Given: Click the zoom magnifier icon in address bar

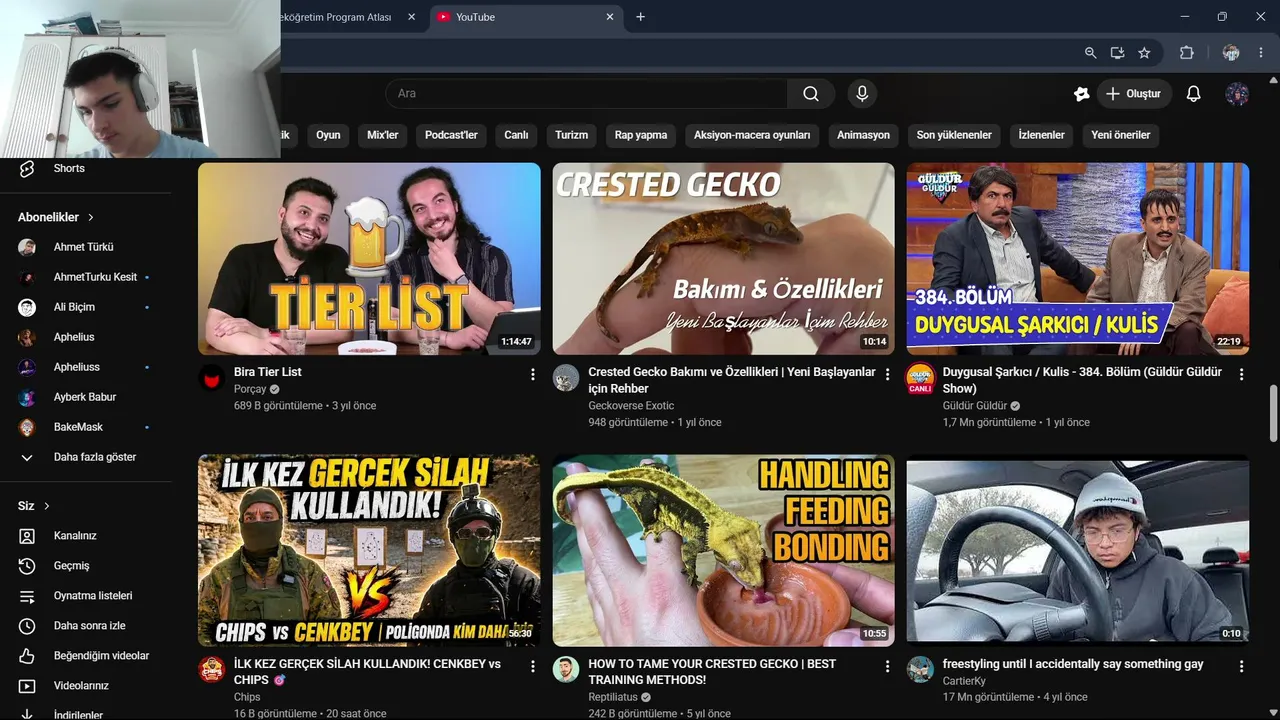Looking at the screenshot, I should click(1091, 53).
